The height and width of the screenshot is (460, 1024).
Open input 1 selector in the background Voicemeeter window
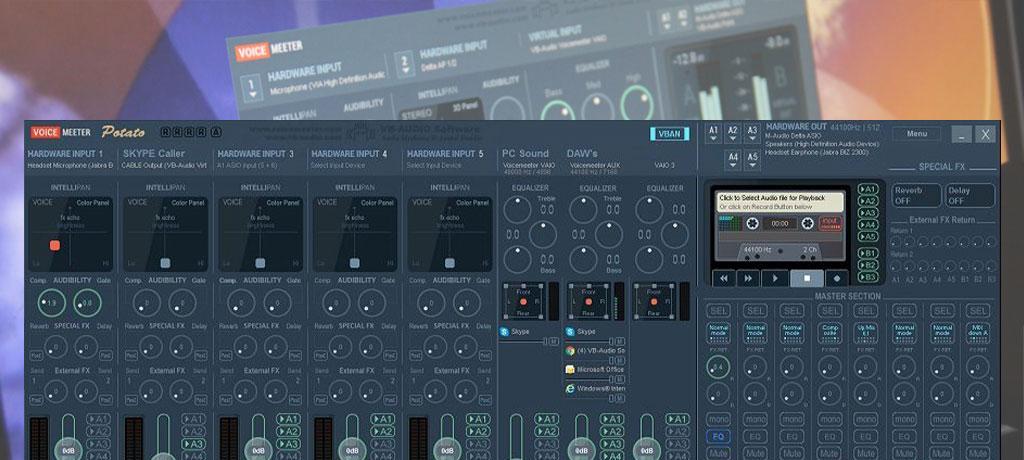click(251, 88)
